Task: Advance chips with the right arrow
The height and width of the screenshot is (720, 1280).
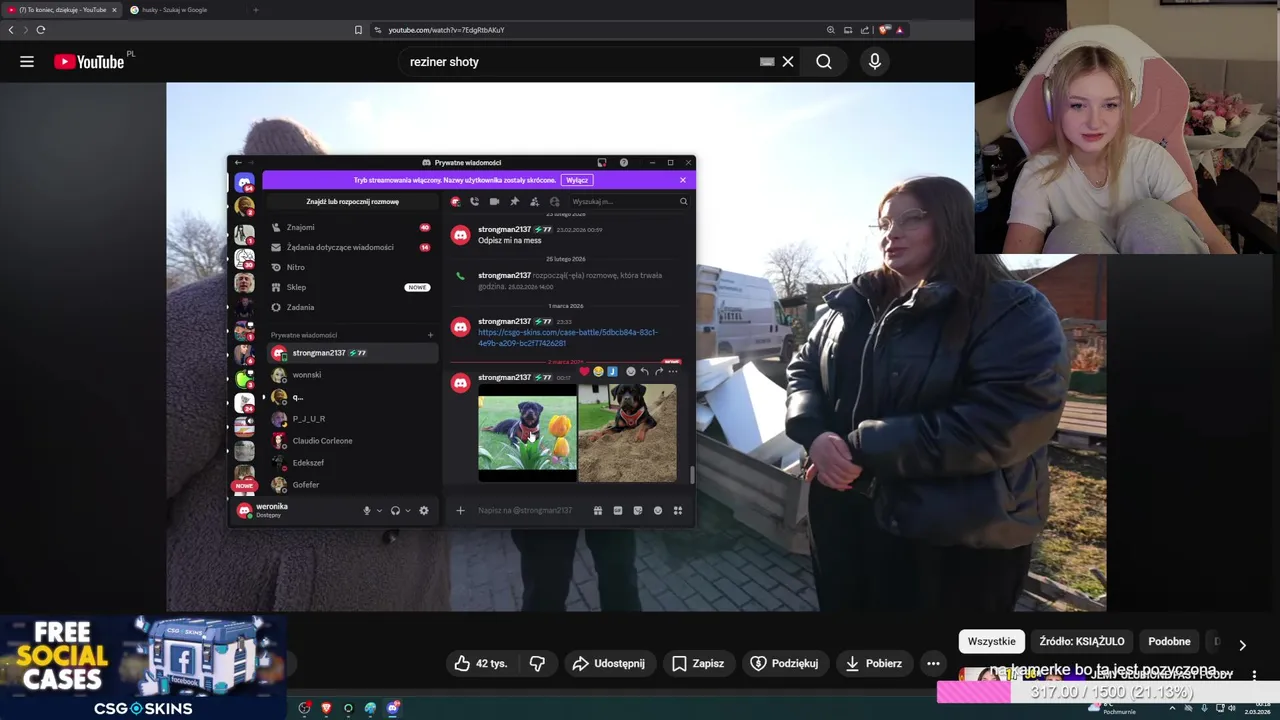Action: coord(1242,645)
